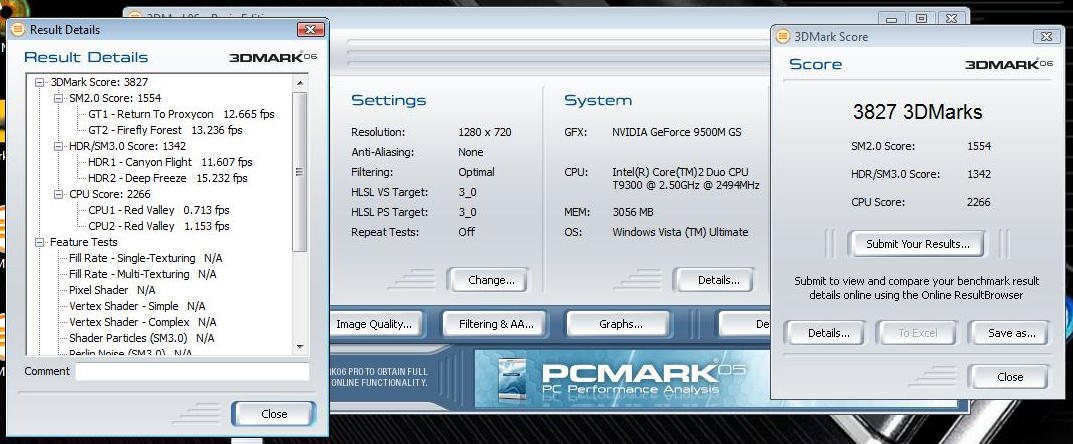Select Fill Rate - Multi-Texturing row
The height and width of the screenshot is (444, 1073).
point(142,274)
